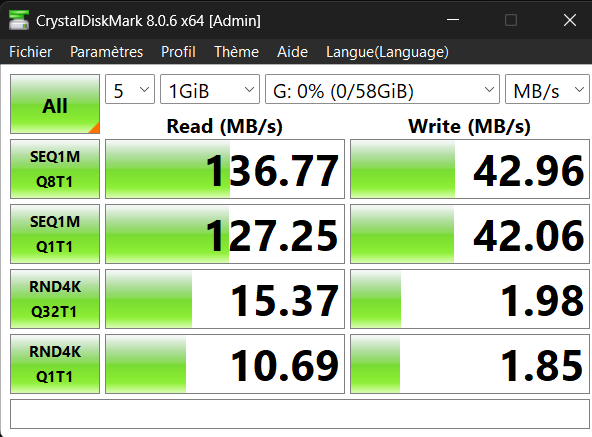
Task: Open the Aide menu
Action: [x=292, y=52]
